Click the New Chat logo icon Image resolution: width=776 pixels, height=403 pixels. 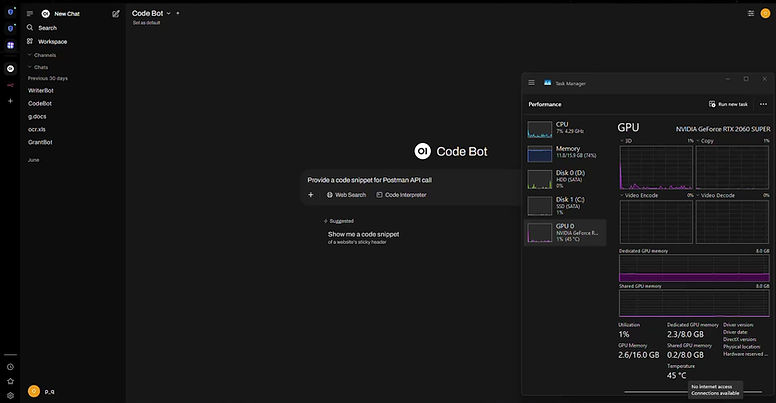tap(46, 14)
